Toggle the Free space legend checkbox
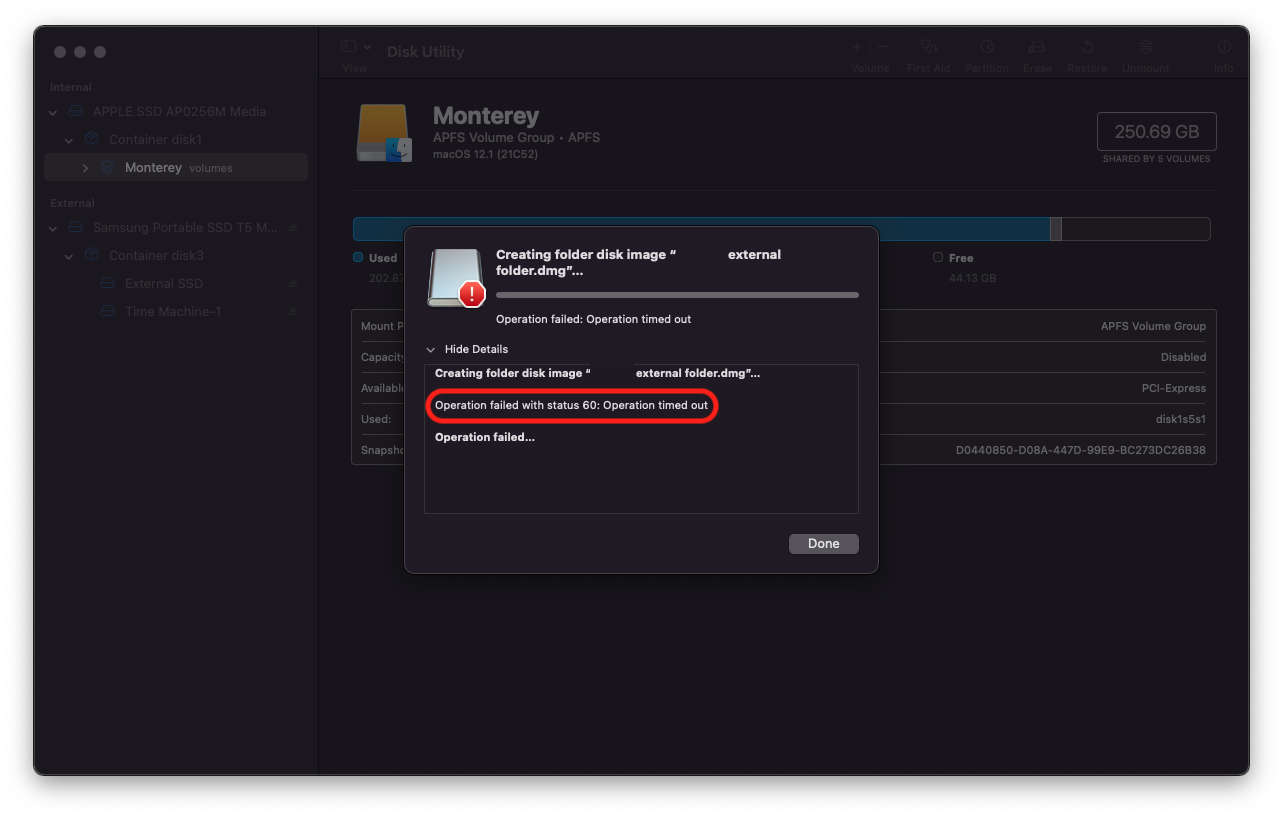 (x=936, y=257)
